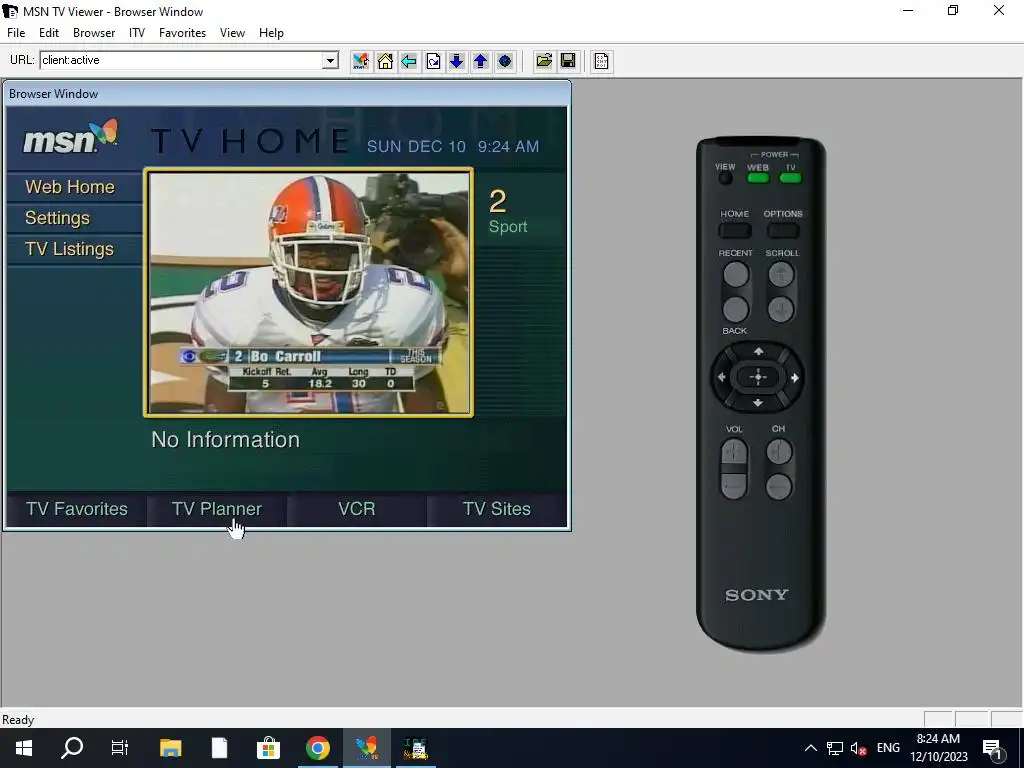Click the TV Planner bottom button
The height and width of the screenshot is (768, 1024).
click(x=217, y=509)
